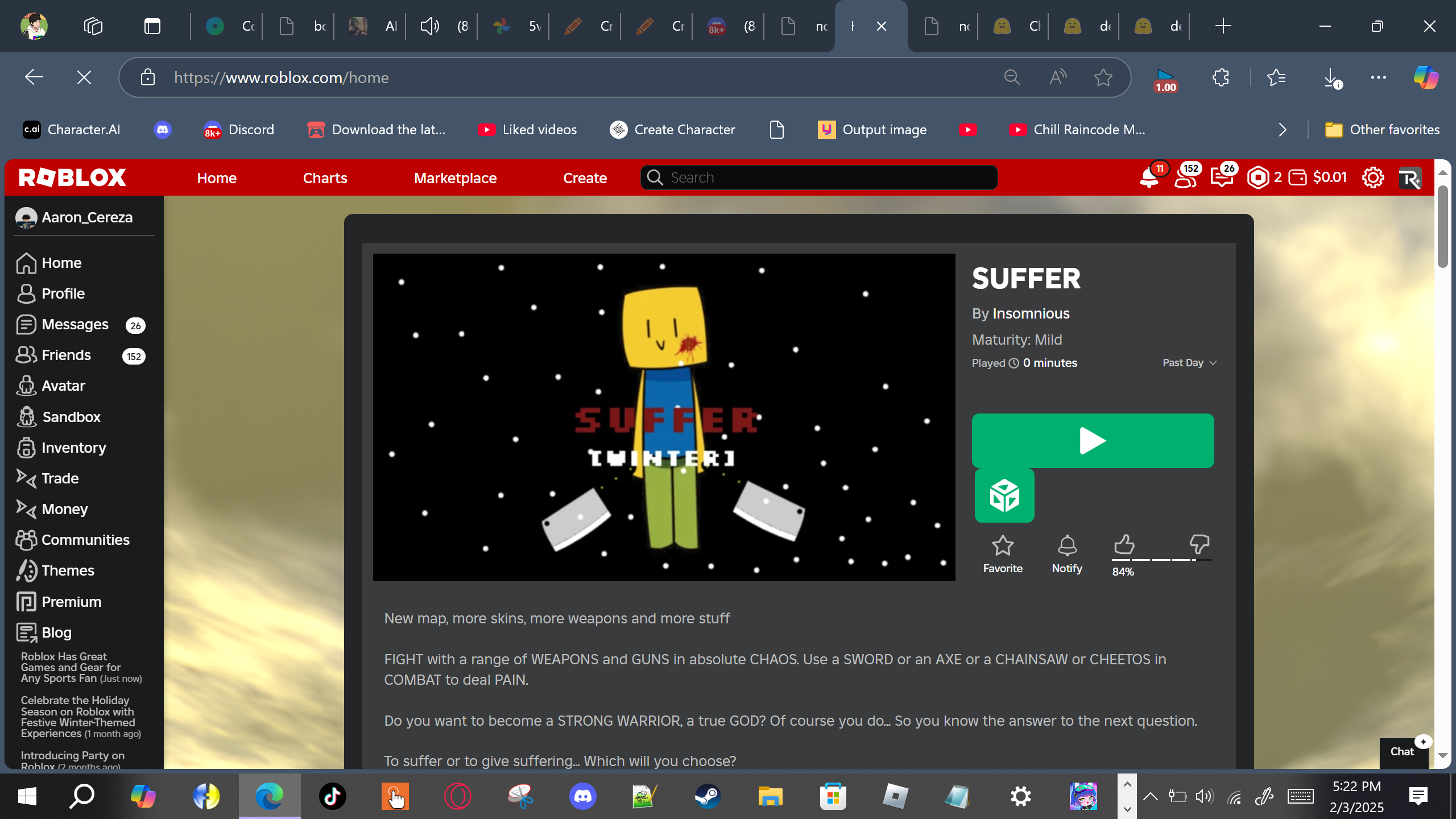This screenshot has height=819, width=1456.
Task: Toggle Favorite star for SUFFER game
Action: (x=1003, y=546)
